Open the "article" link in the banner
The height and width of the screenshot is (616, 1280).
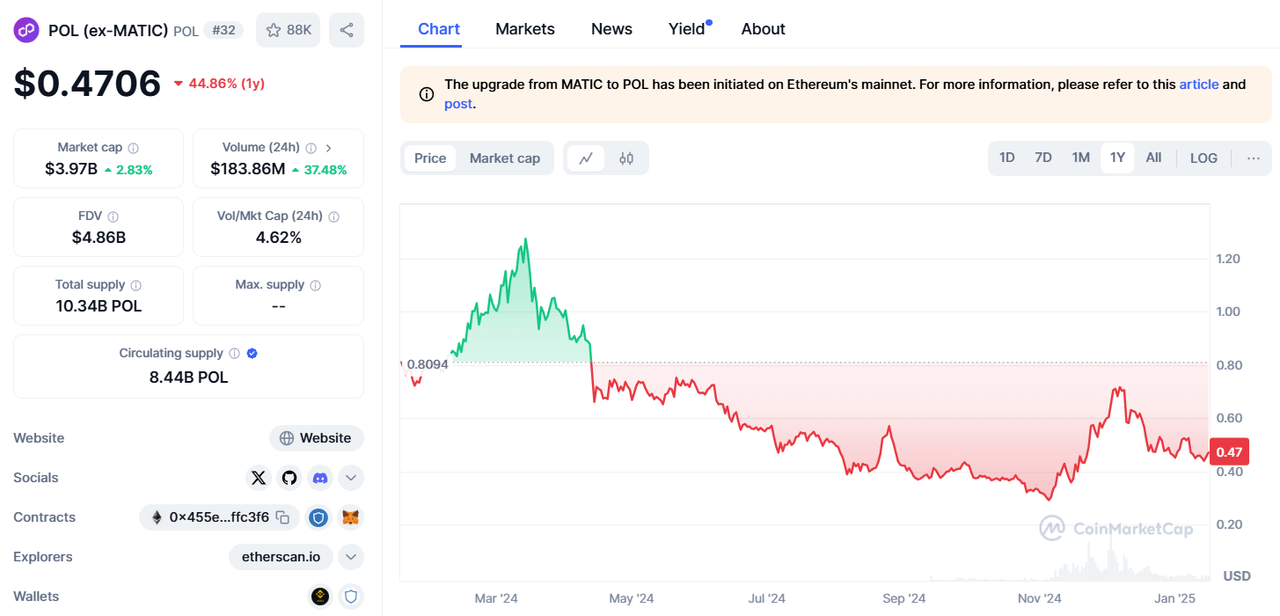pyautogui.click(x=1199, y=85)
